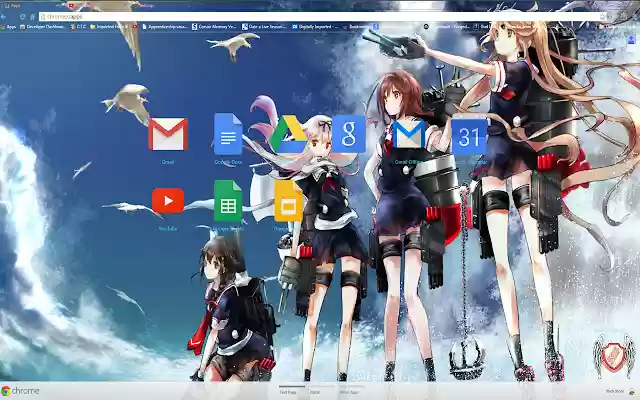The height and width of the screenshot is (400, 640).
Task: Open Google Sheets app
Action: click(228, 201)
